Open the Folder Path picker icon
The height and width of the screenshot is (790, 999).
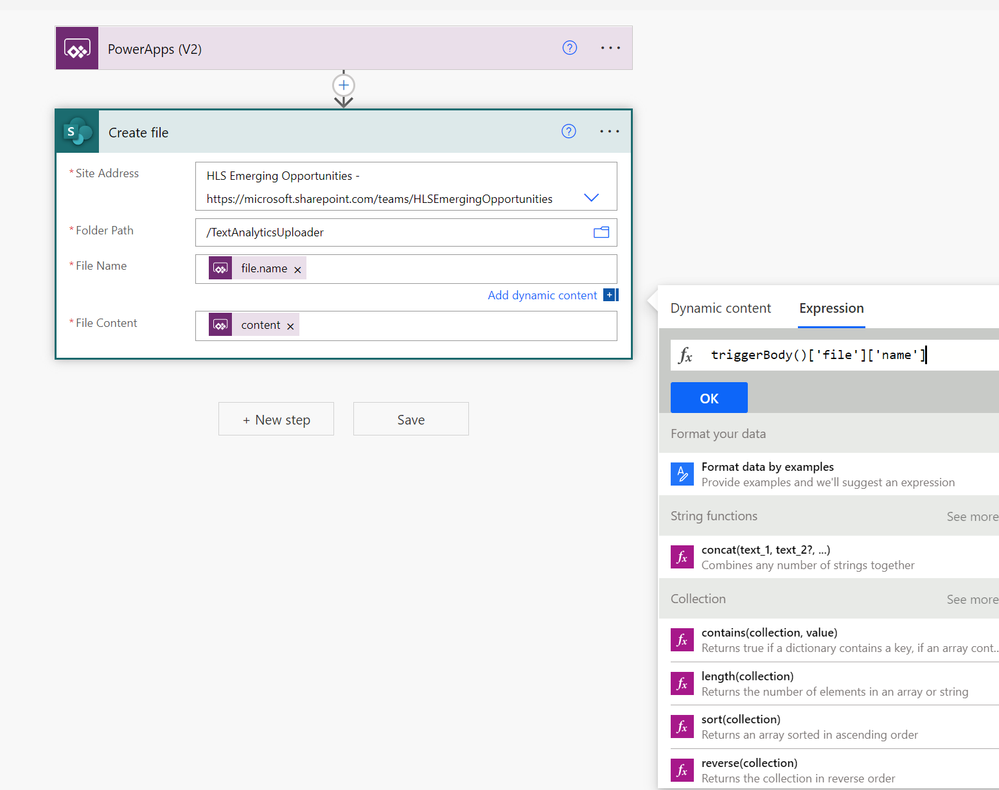601,232
